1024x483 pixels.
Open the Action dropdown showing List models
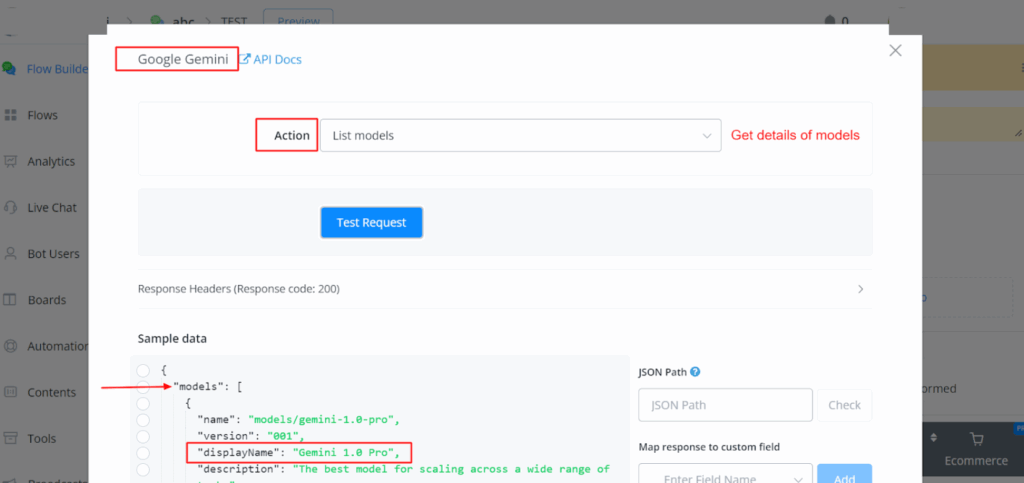coord(520,136)
